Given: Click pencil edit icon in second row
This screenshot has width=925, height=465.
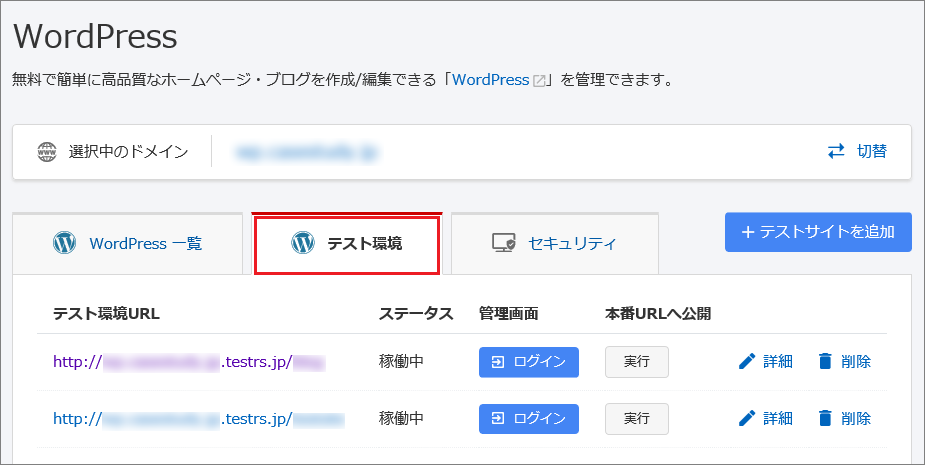Looking at the screenshot, I should click(x=747, y=418).
